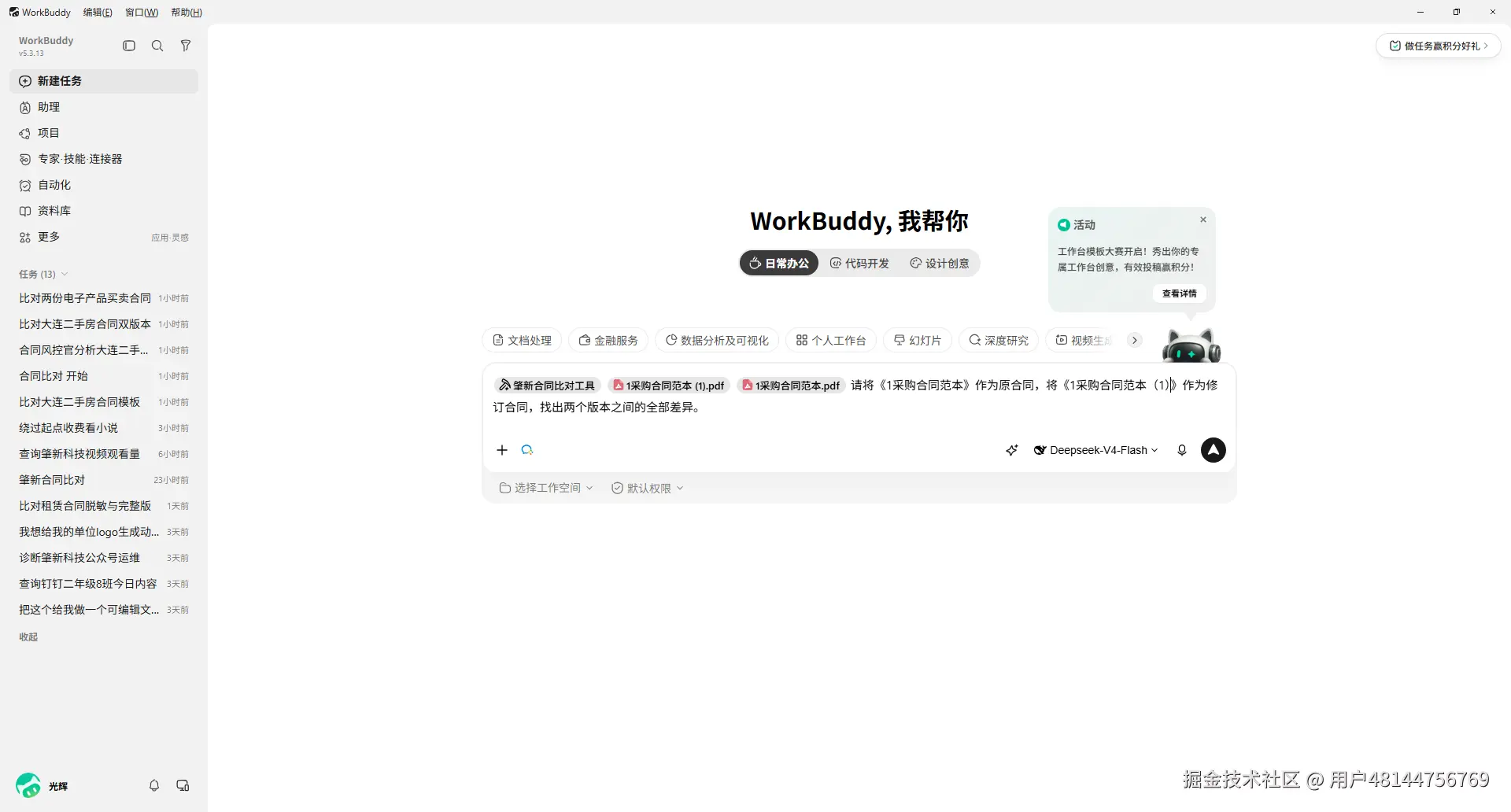Open 选择工作空间 dropdown
The width and height of the screenshot is (1511, 812).
(546, 488)
